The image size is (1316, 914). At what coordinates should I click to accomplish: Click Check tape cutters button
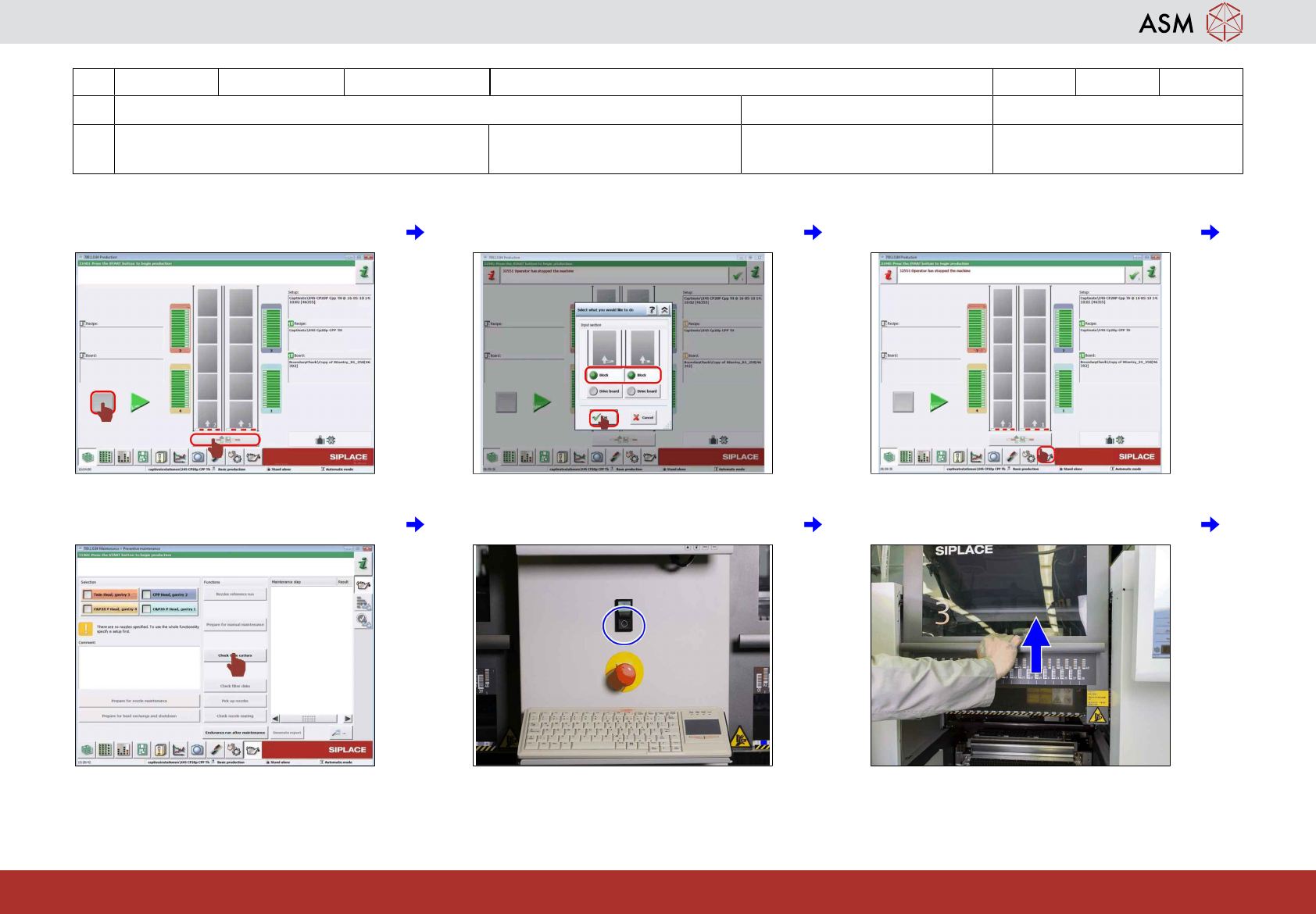tap(235, 655)
